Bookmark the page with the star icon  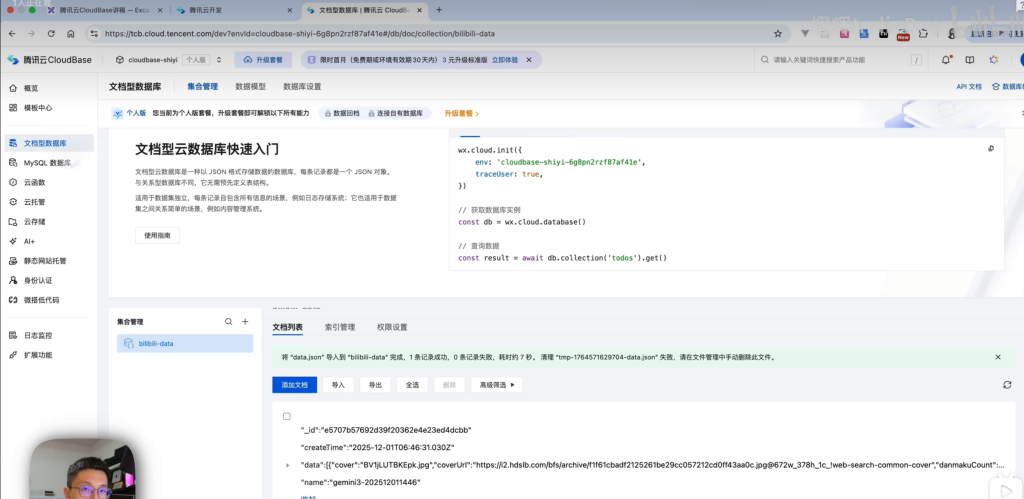[778, 33]
